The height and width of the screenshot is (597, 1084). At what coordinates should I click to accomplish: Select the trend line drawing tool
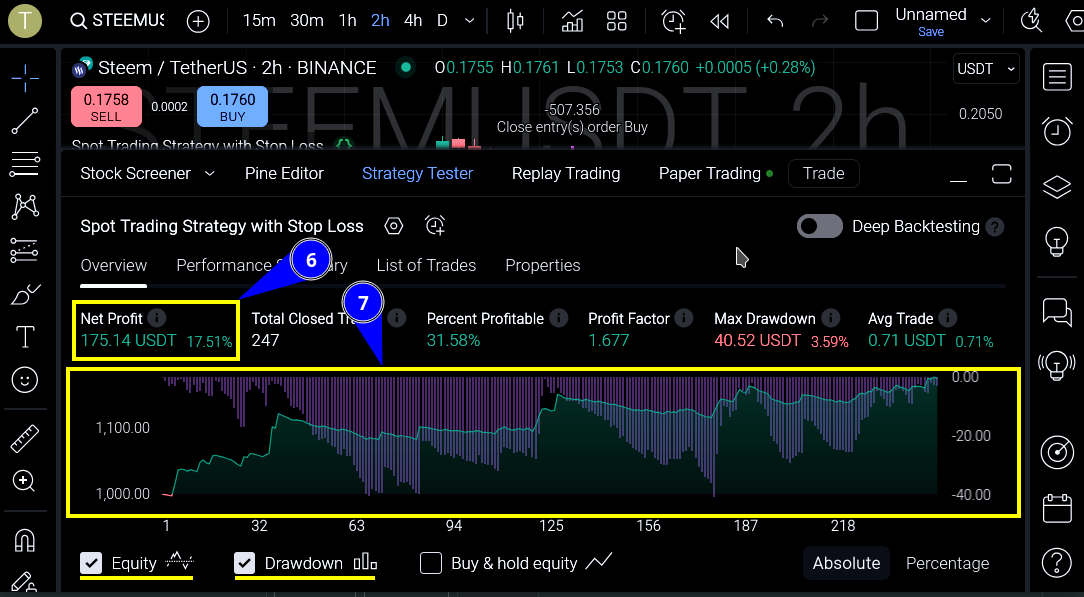[x=25, y=121]
